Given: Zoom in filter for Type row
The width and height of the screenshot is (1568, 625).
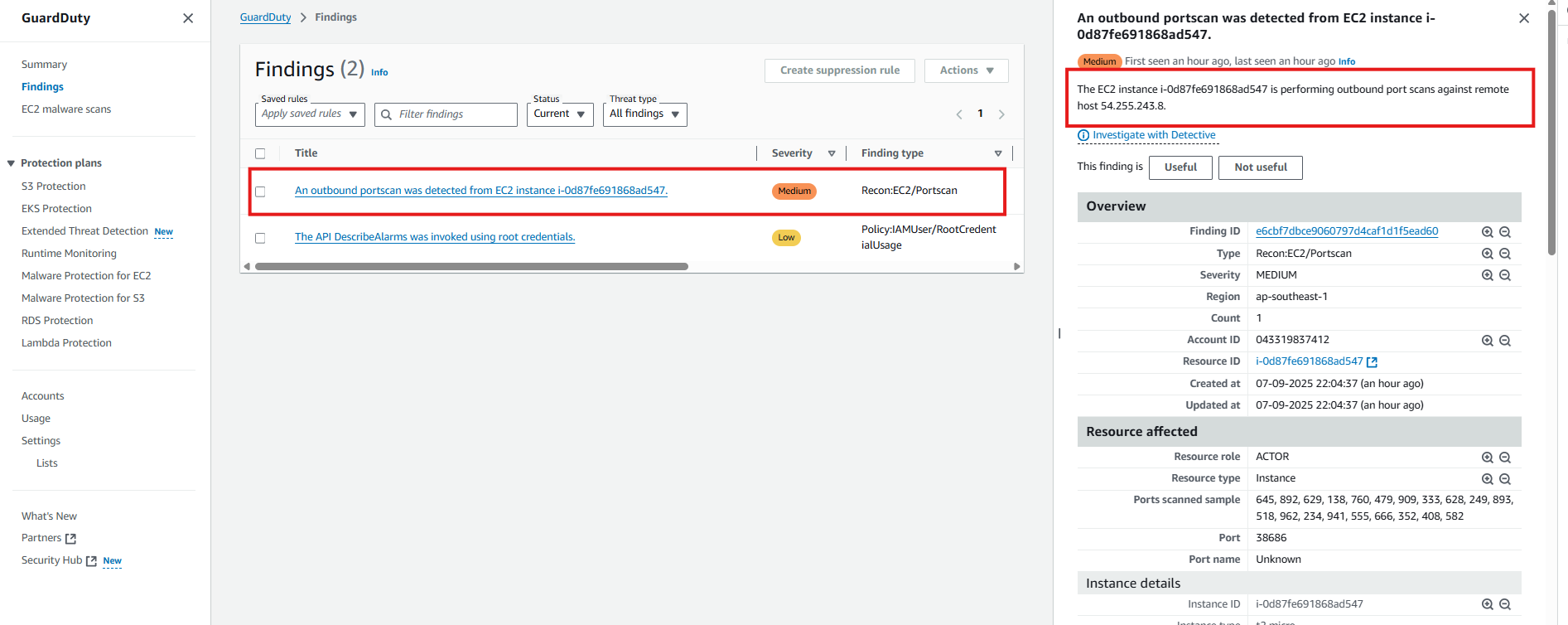Looking at the screenshot, I should [x=1488, y=254].
